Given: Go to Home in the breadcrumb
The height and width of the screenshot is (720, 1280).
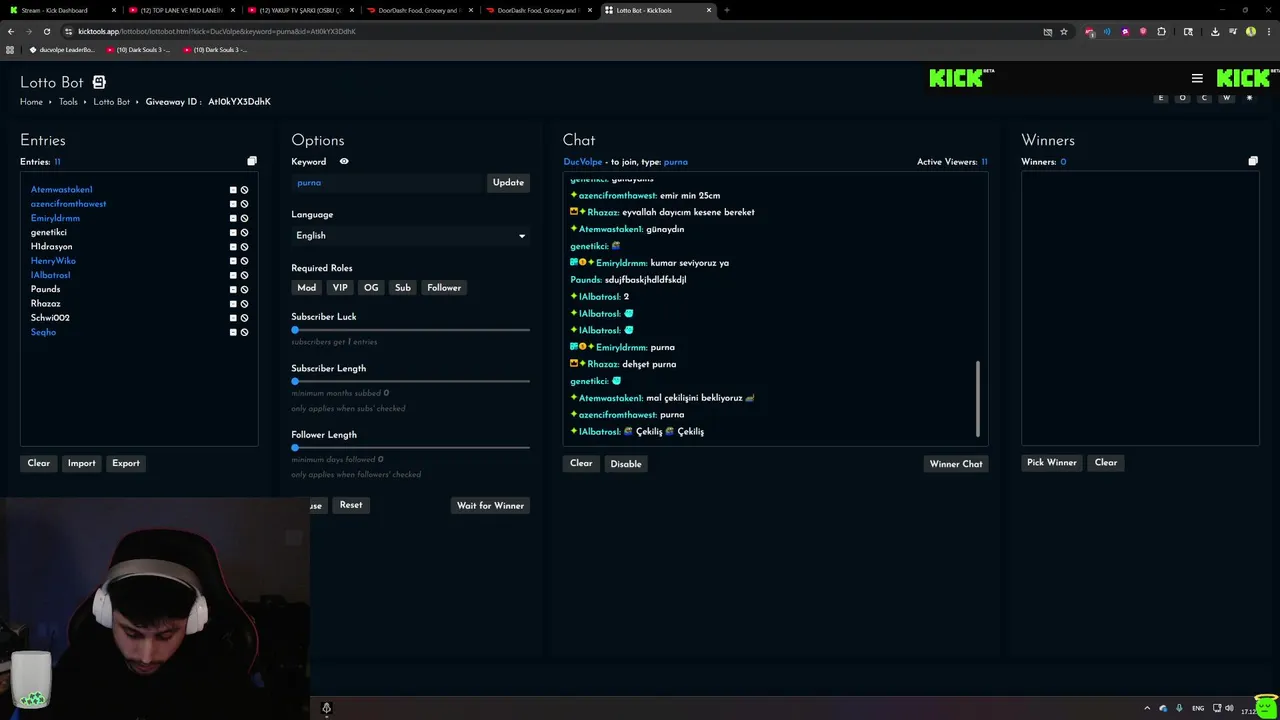Looking at the screenshot, I should [x=31, y=102].
